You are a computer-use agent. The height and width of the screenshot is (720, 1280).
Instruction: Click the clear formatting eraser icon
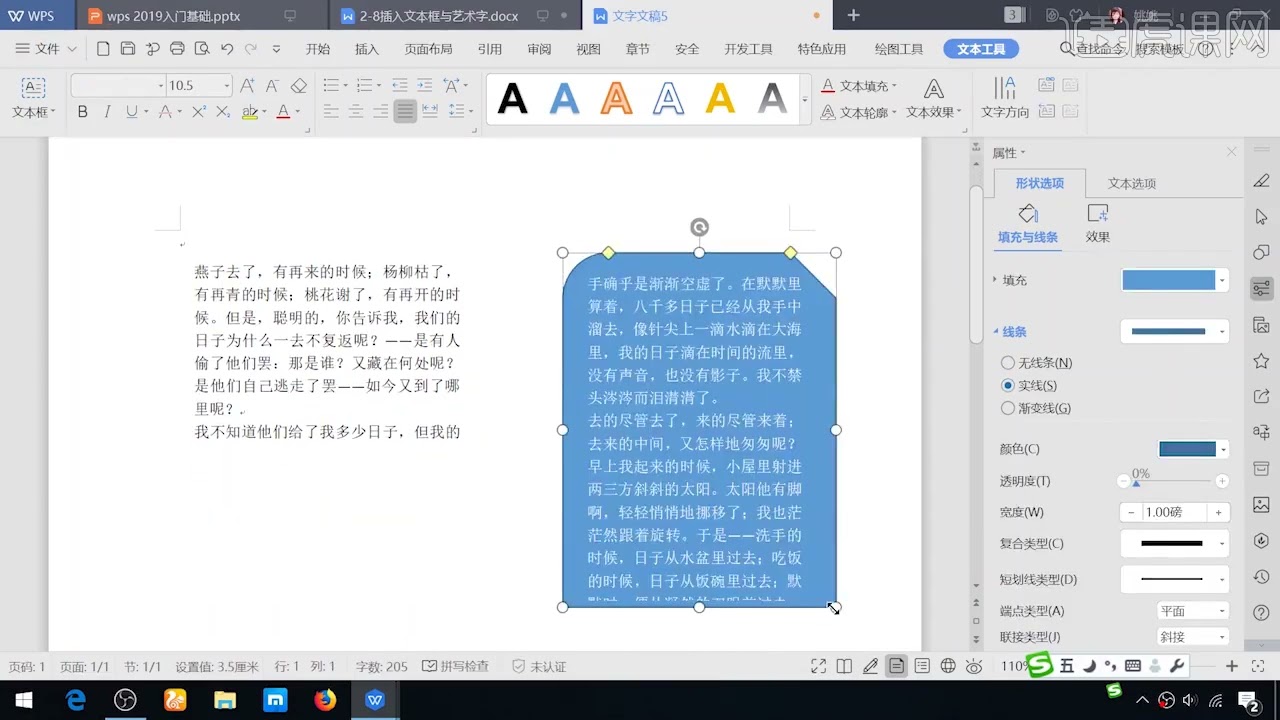click(298, 86)
